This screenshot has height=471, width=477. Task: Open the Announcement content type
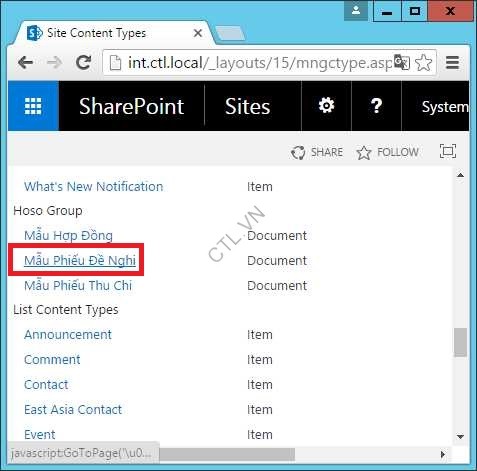(68, 335)
